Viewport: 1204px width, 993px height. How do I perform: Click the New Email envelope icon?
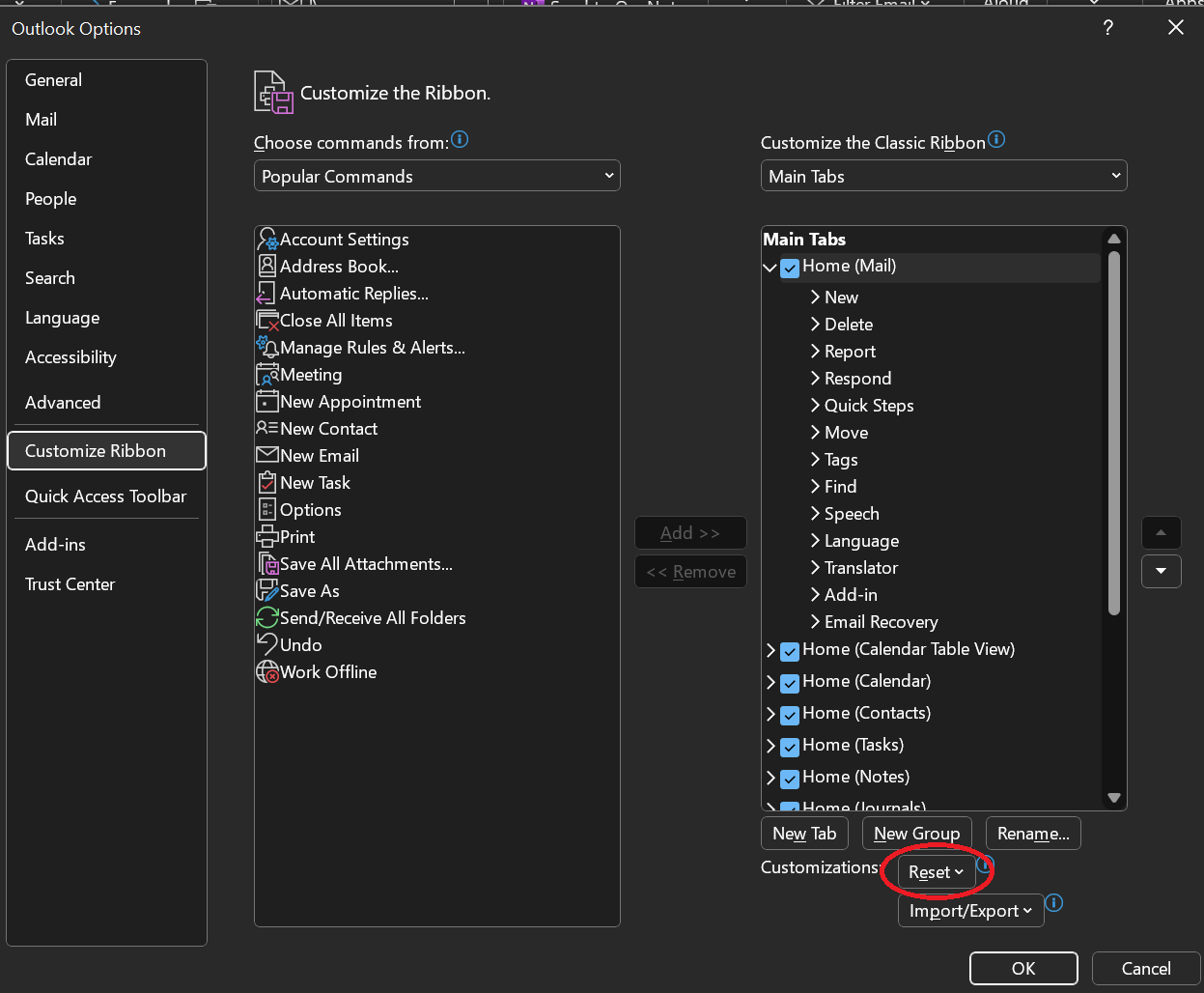[x=267, y=456]
